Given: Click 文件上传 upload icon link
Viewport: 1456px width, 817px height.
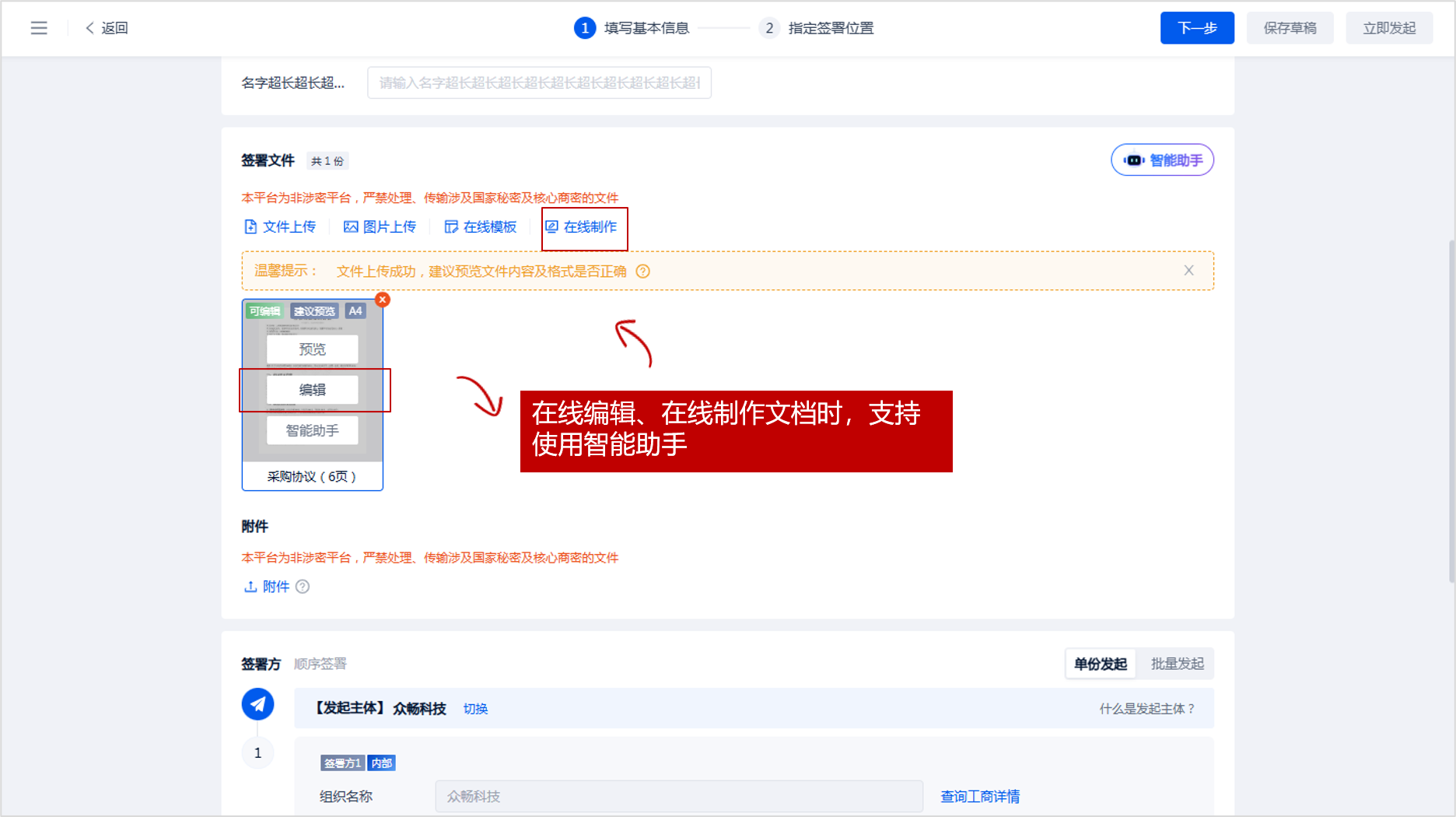Looking at the screenshot, I should coord(280,226).
